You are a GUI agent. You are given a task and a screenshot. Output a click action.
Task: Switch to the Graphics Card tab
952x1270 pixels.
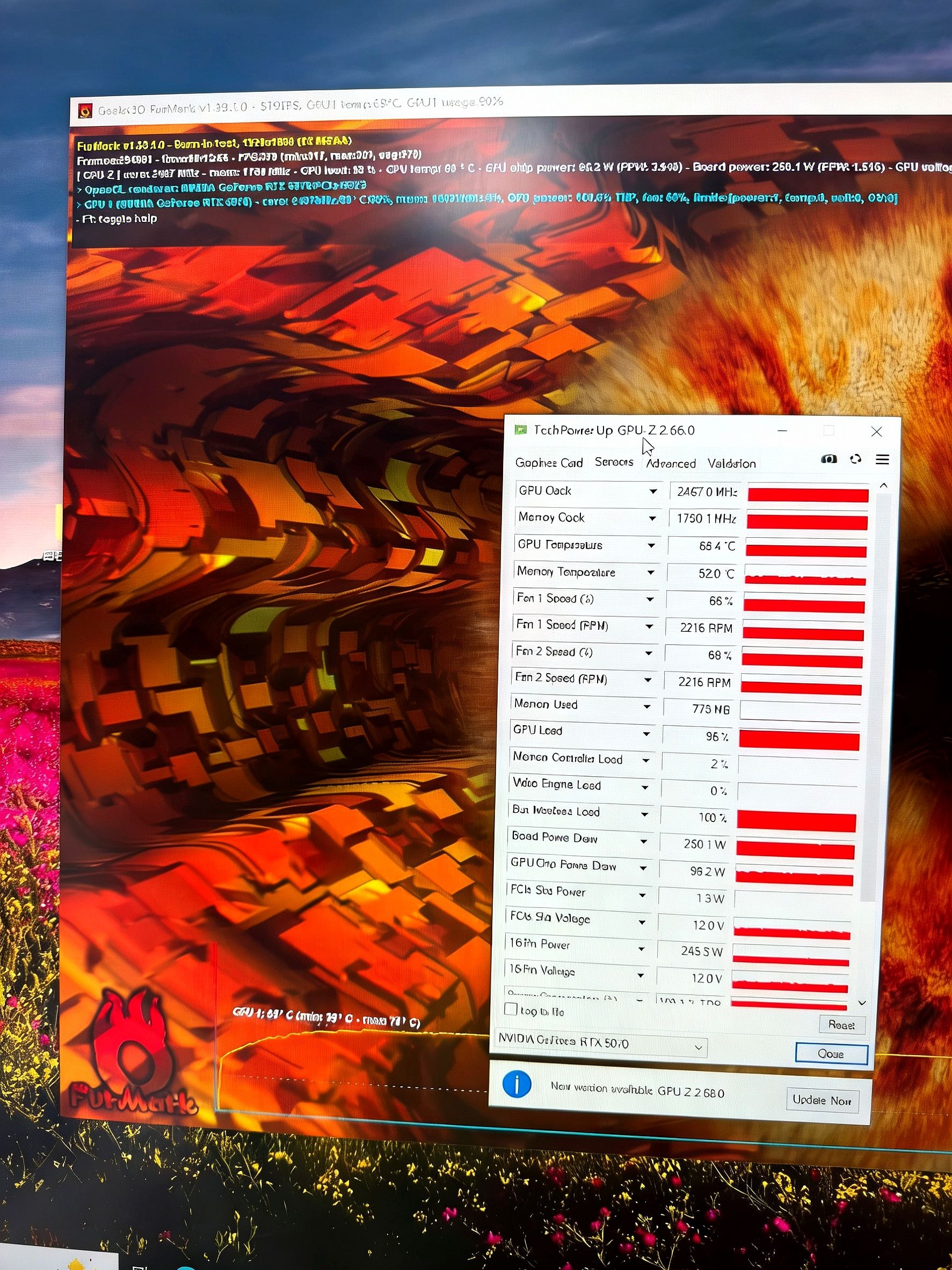[x=549, y=463]
